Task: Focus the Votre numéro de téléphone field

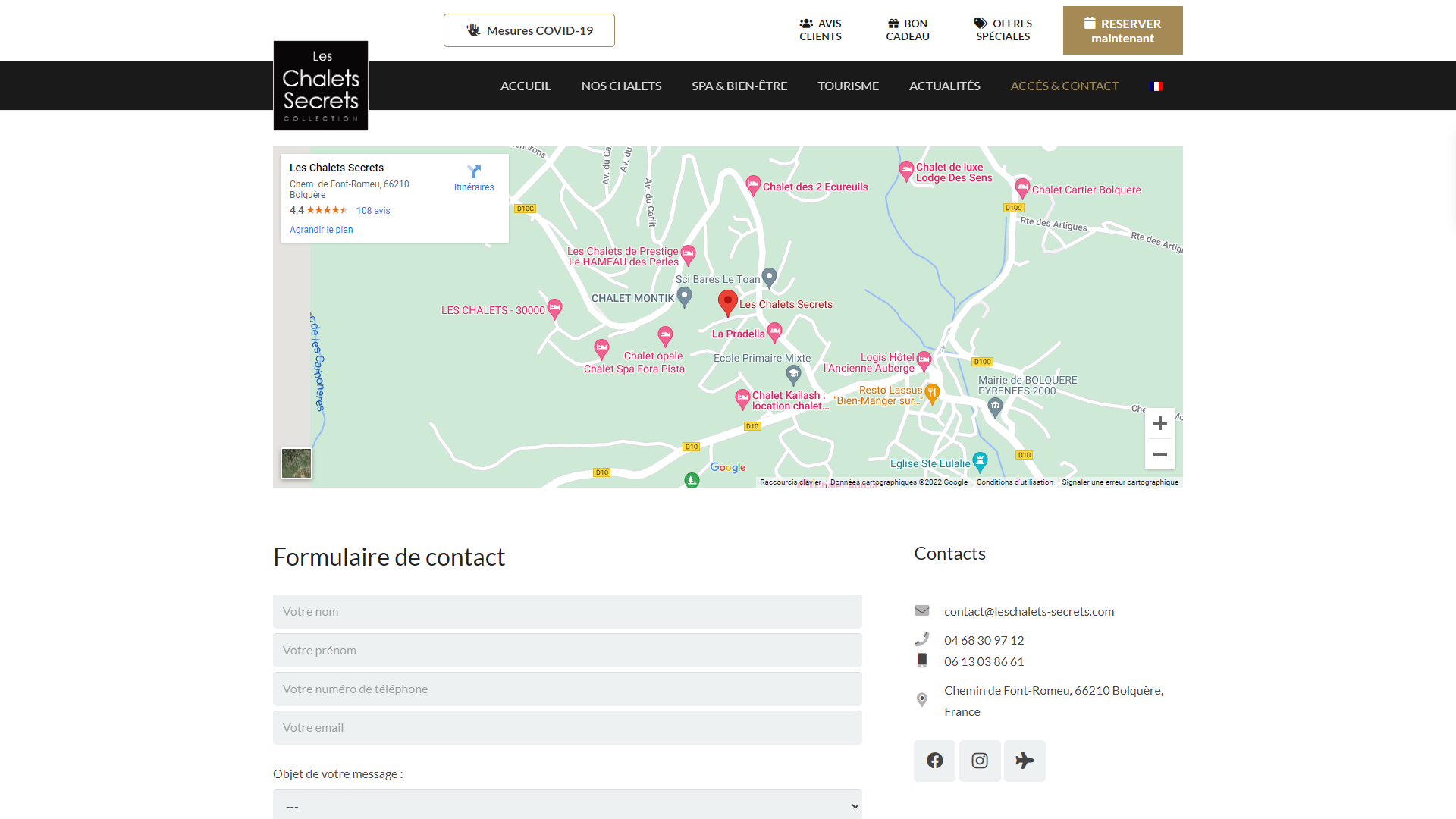Action: (567, 689)
